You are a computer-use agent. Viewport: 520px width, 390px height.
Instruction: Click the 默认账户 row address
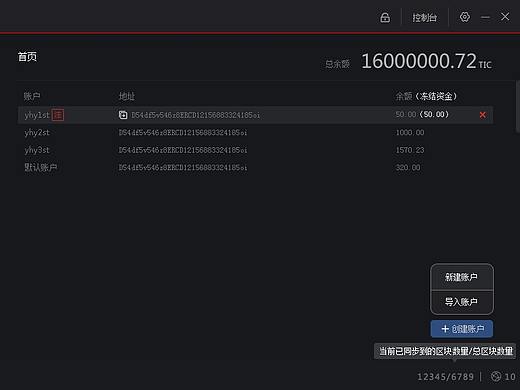click(x=183, y=167)
